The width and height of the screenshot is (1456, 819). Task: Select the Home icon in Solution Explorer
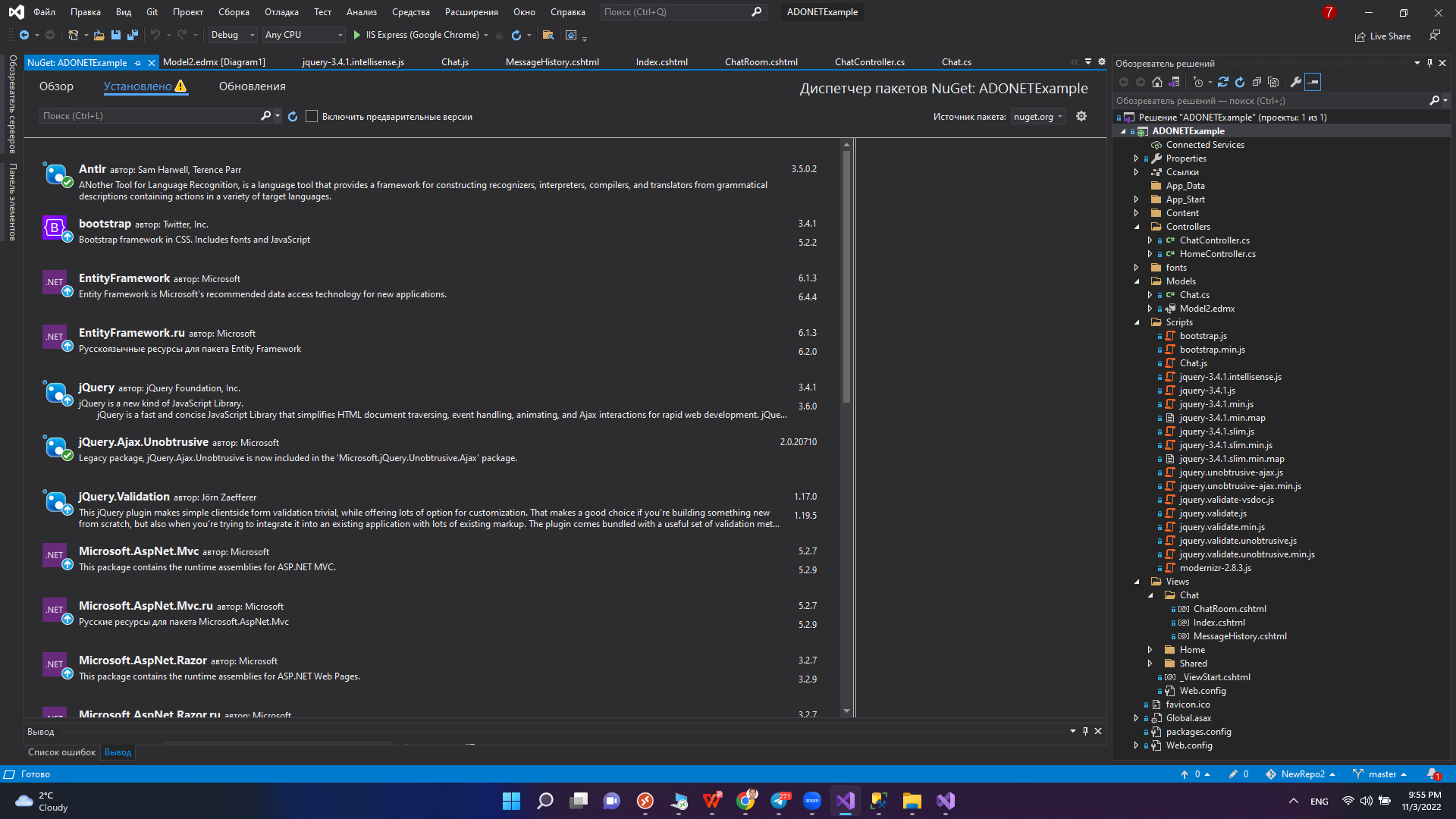tap(1156, 82)
